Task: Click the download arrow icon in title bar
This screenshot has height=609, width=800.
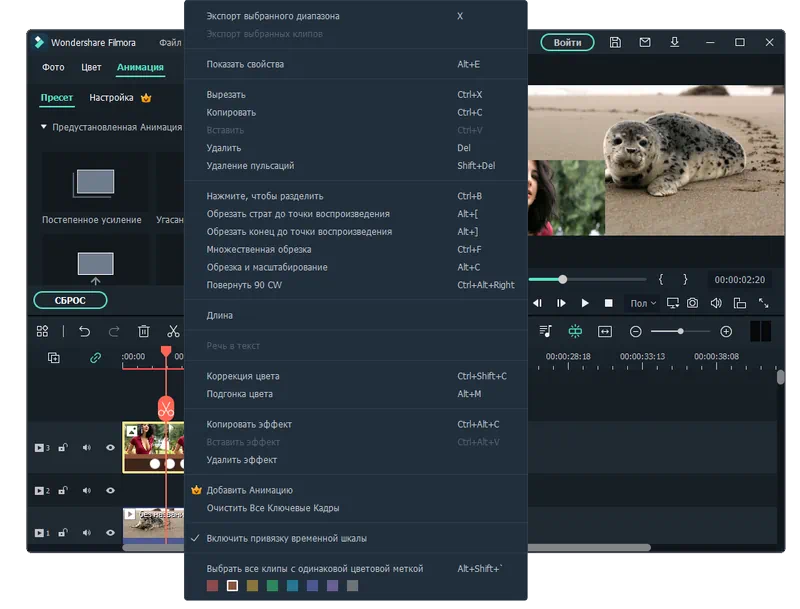Action: coord(674,43)
